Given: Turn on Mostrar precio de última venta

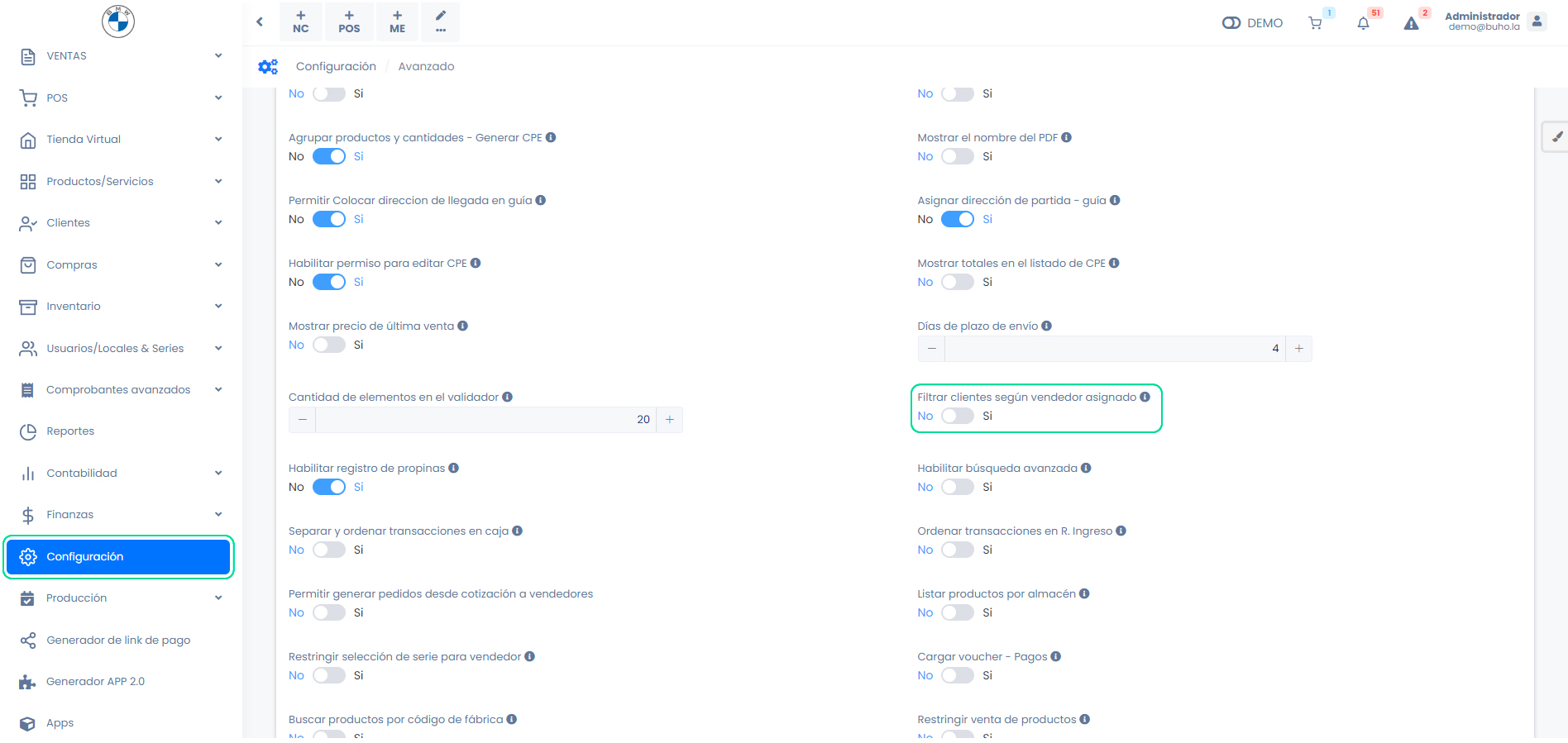Looking at the screenshot, I should [x=329, y=345].
